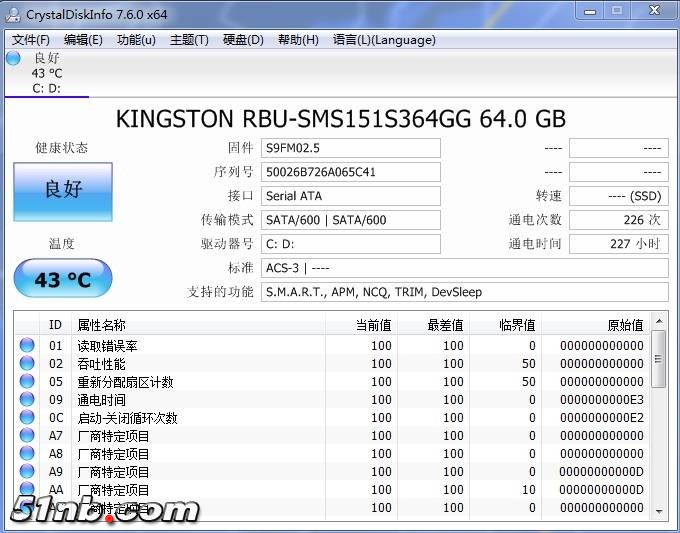Click status orb for attribute 05 重新分配扇区计数
The width and height of the screenshot is (680, 533).
click(x=27, y=382)
